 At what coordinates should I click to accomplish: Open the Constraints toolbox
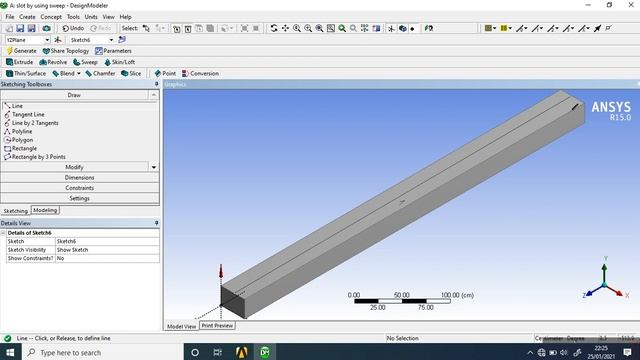coord(80,188)
